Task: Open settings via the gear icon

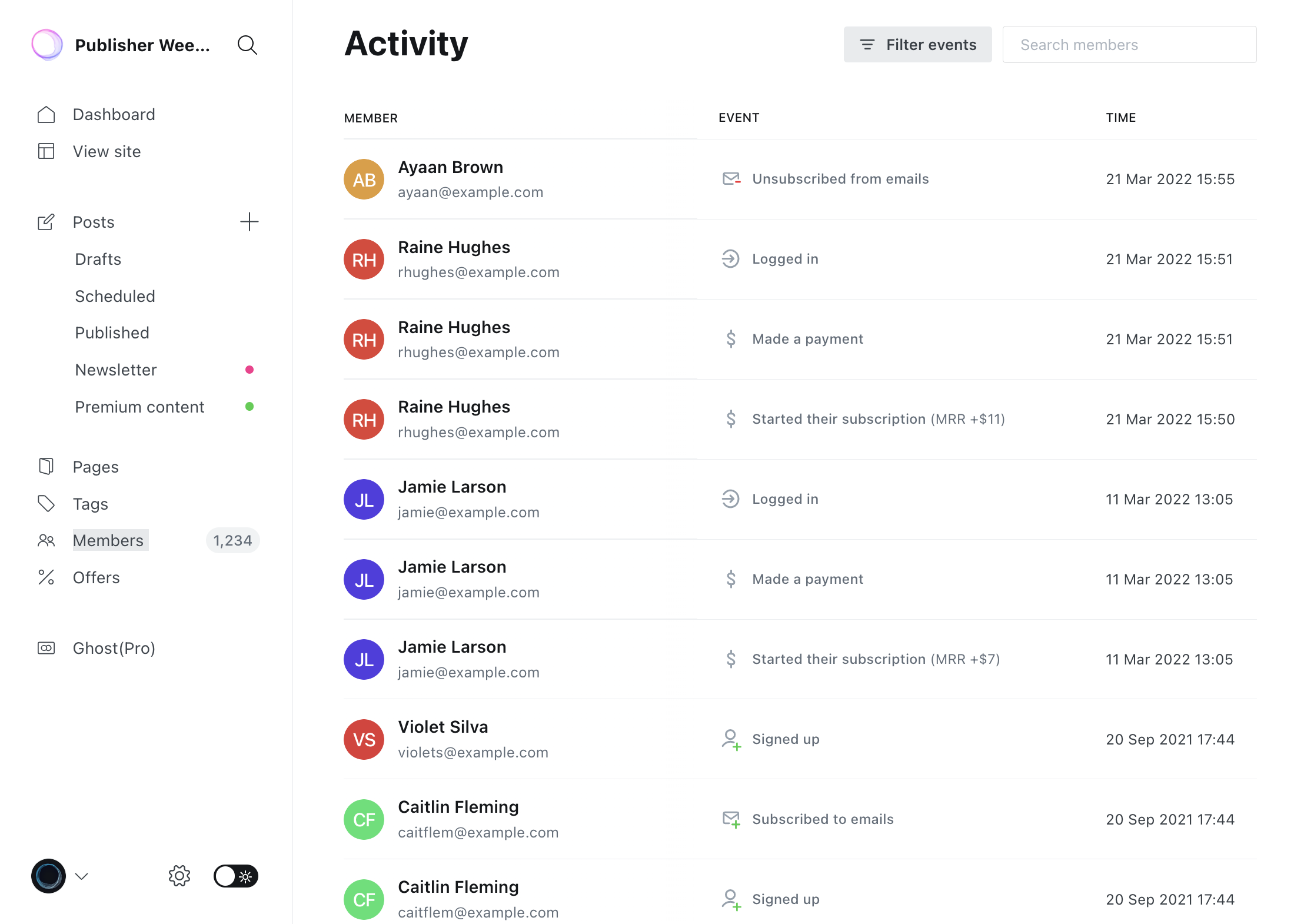Action: click(x=179, y=876)
